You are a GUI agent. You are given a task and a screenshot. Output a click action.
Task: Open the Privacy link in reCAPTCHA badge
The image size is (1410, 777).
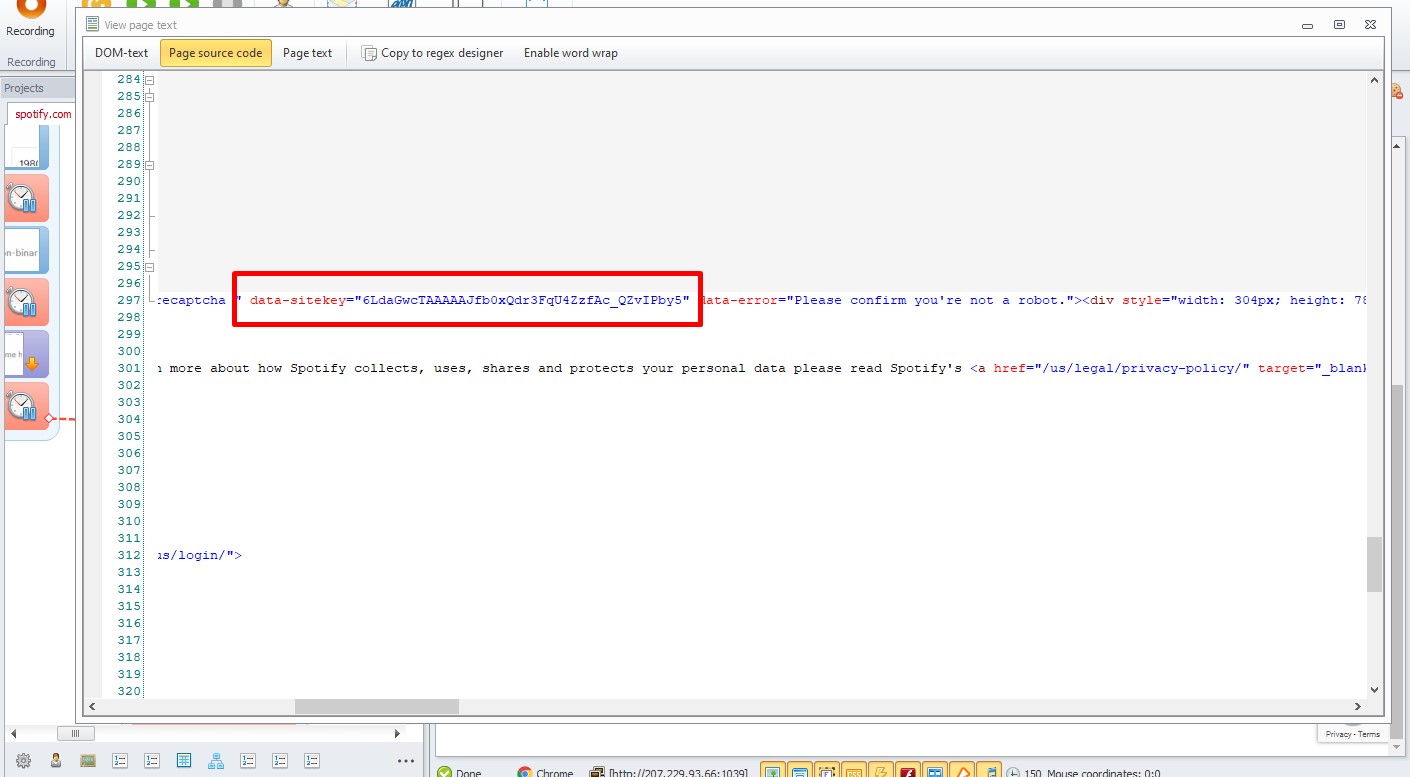tap(1338, 734)
